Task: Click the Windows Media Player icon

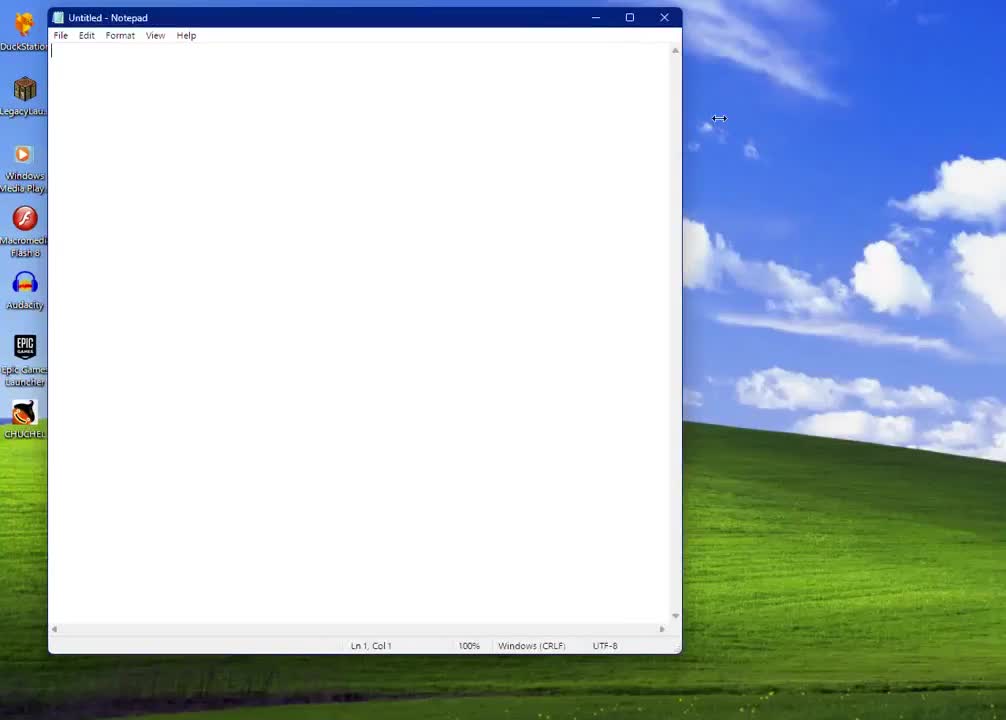Action: (x=24, y=155)
